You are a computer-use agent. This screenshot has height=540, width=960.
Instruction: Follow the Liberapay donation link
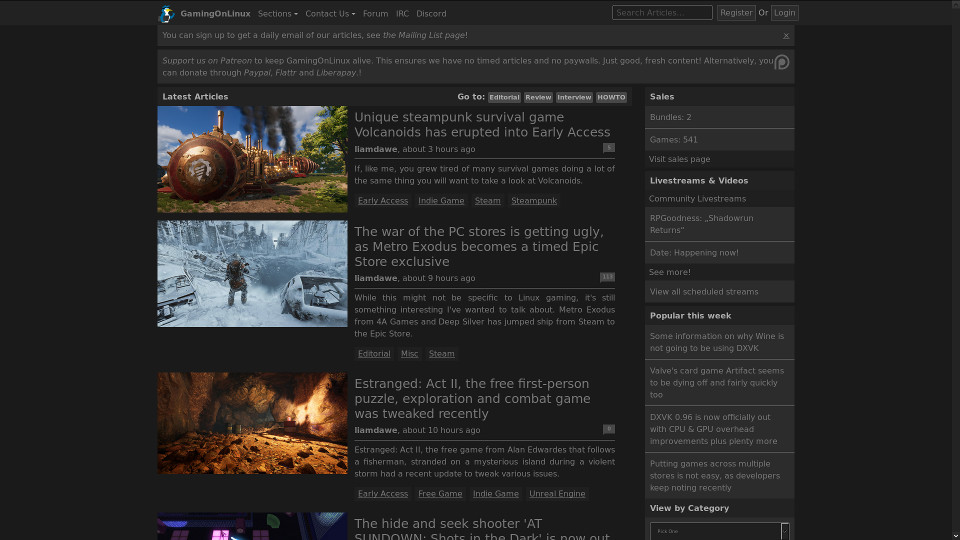click(336, 73)
